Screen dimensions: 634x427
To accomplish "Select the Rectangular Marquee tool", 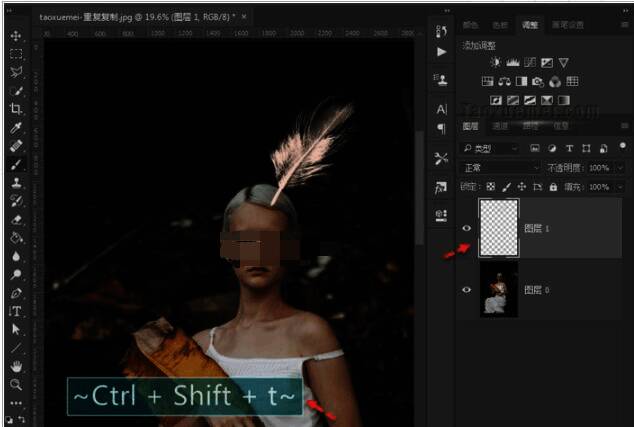I will tap(16, 54).
